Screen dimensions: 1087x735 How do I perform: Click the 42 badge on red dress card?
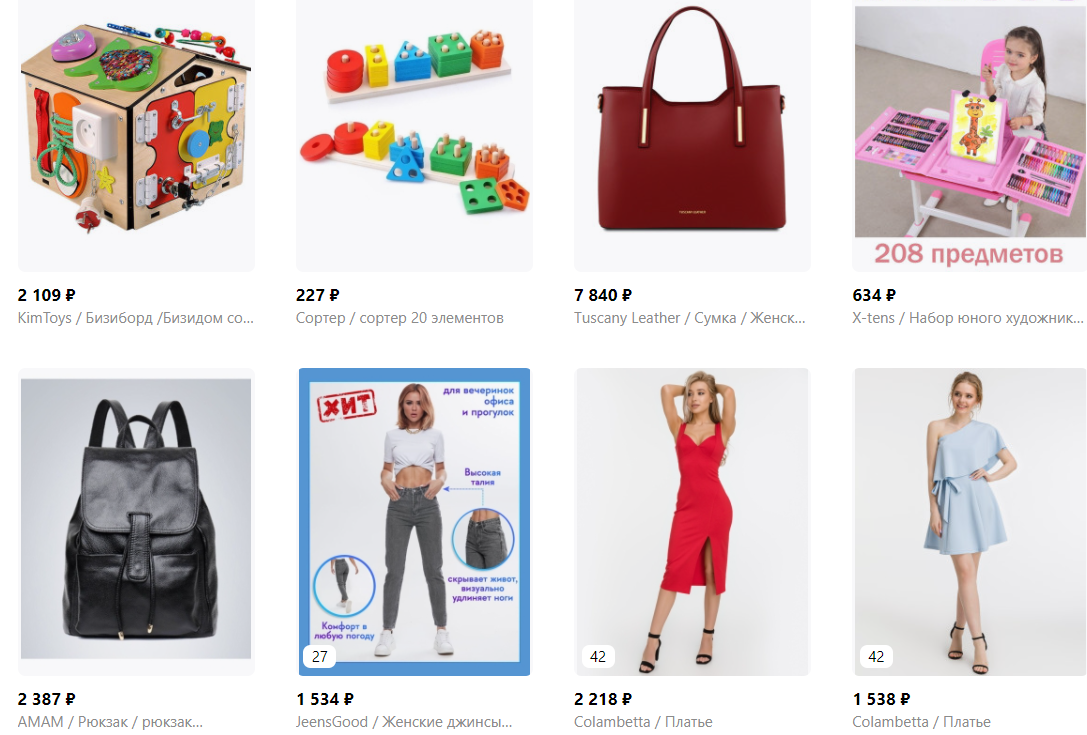pos(598,657)
